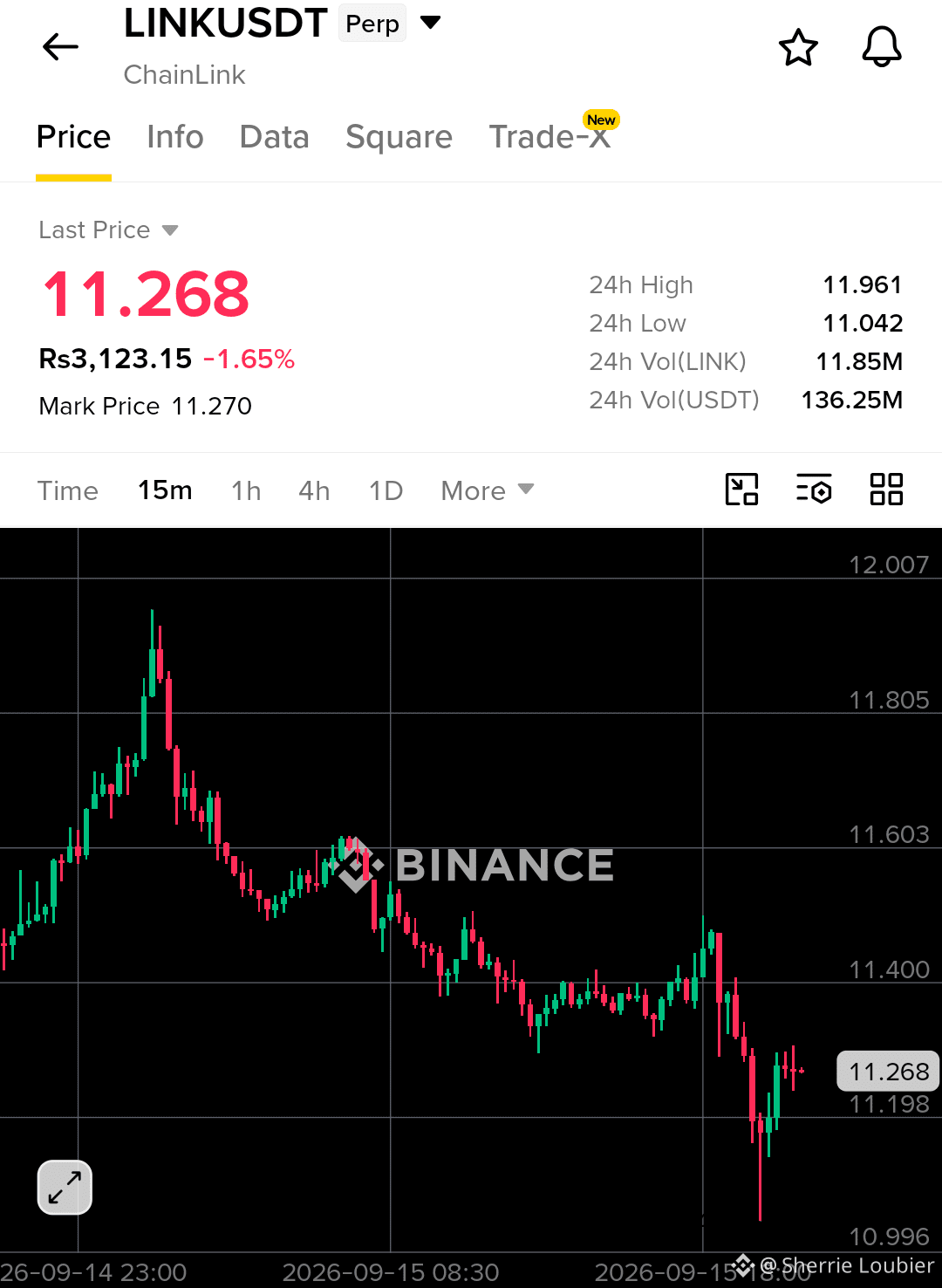The width and height of the screenshot is (942, 1288).
Task: Add LINKUSDT to favorites with star icon
Action: 798,47
